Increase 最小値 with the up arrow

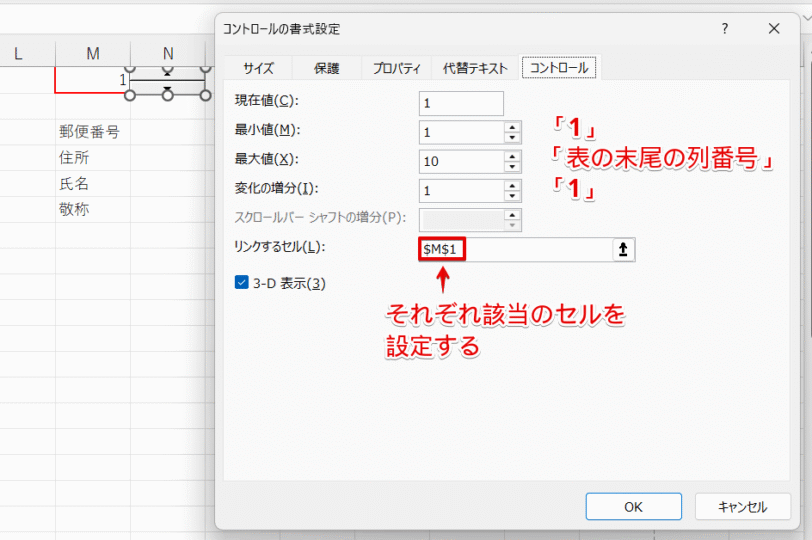click(x=512, y=127)
